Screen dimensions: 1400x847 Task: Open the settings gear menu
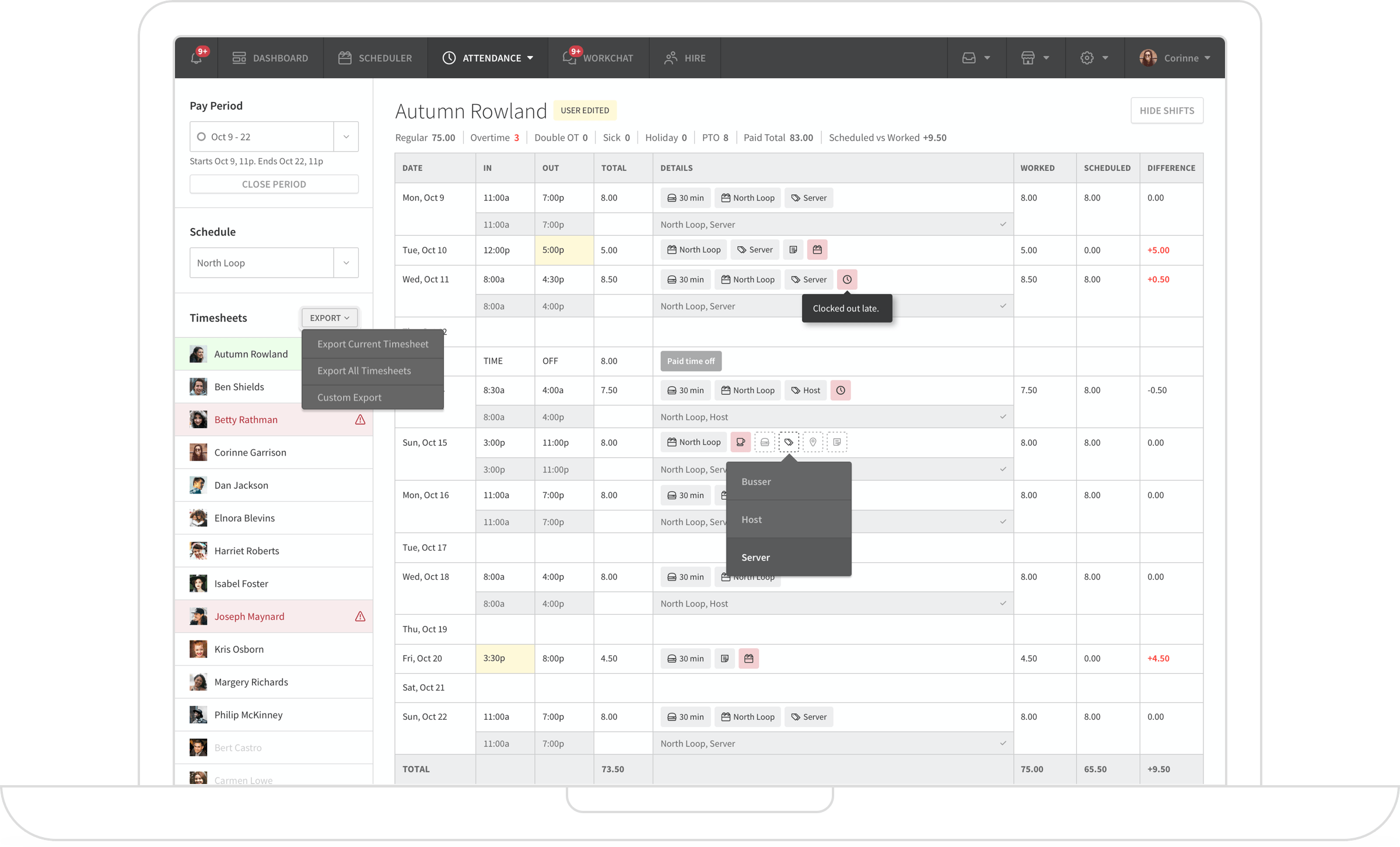click(x=1087, y=58)
